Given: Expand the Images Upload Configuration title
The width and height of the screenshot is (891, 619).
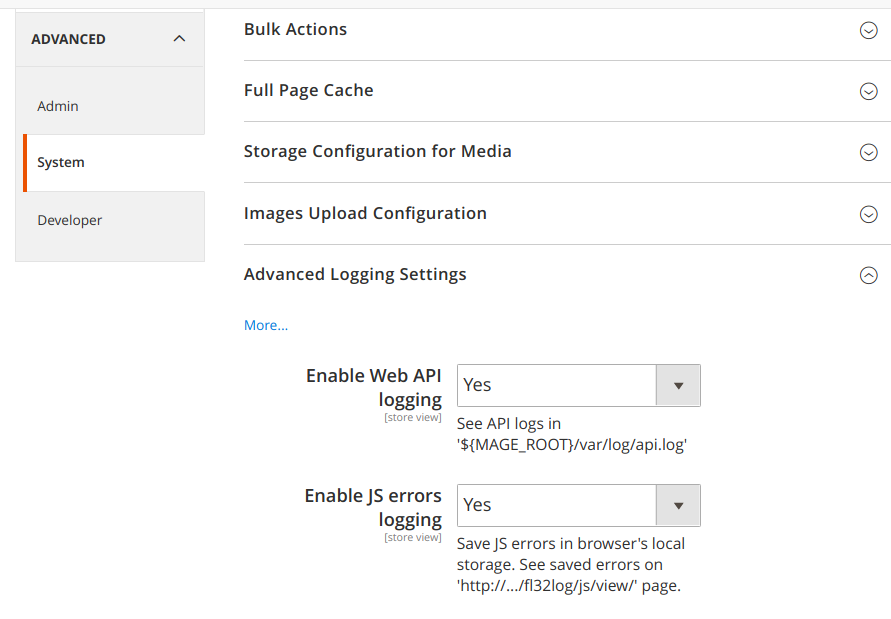Looking at the screenshot, I should (x=365, y=213).
